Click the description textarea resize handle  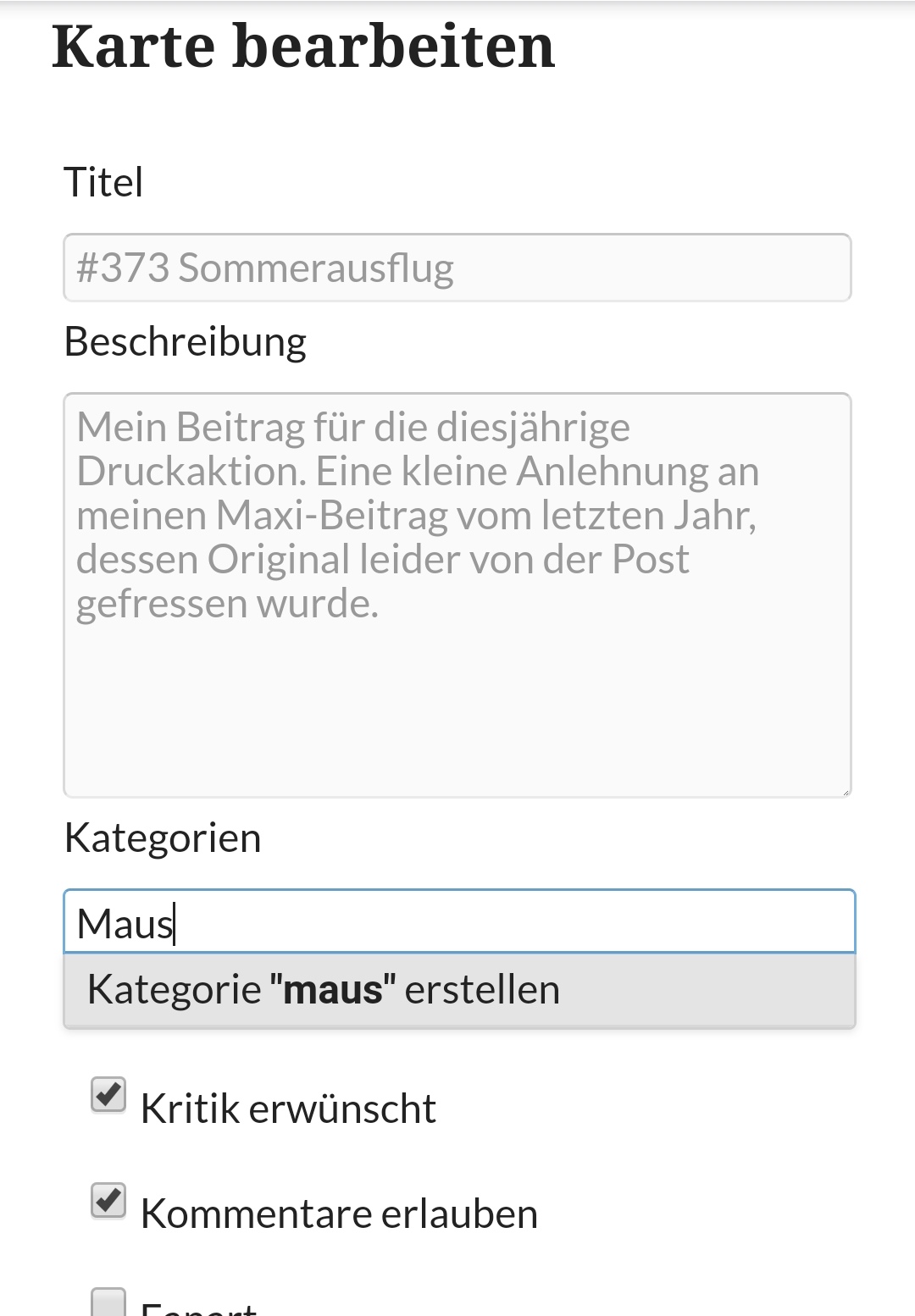click(x=845, y=791)
